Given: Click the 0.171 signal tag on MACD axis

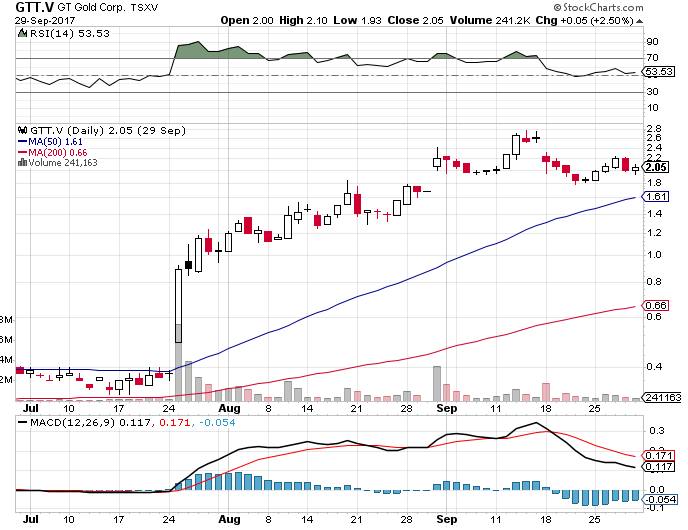Looking at the screenshot, I should coord(659,455).
